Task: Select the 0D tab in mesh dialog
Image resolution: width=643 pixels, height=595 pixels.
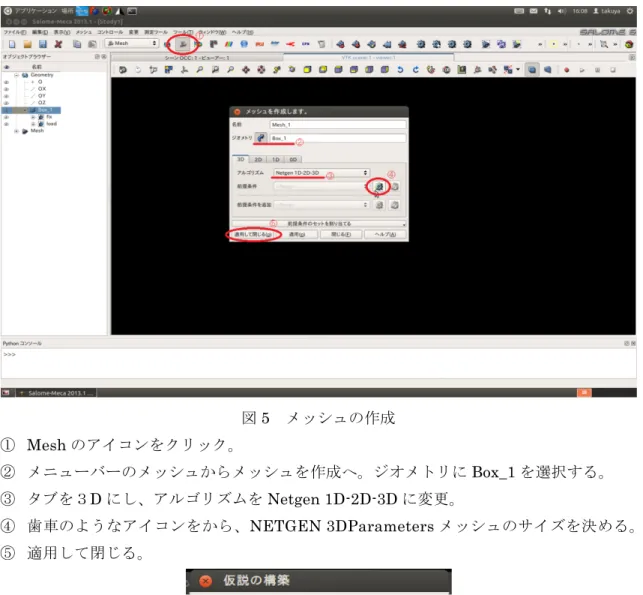Action: [x=293, y=160]
